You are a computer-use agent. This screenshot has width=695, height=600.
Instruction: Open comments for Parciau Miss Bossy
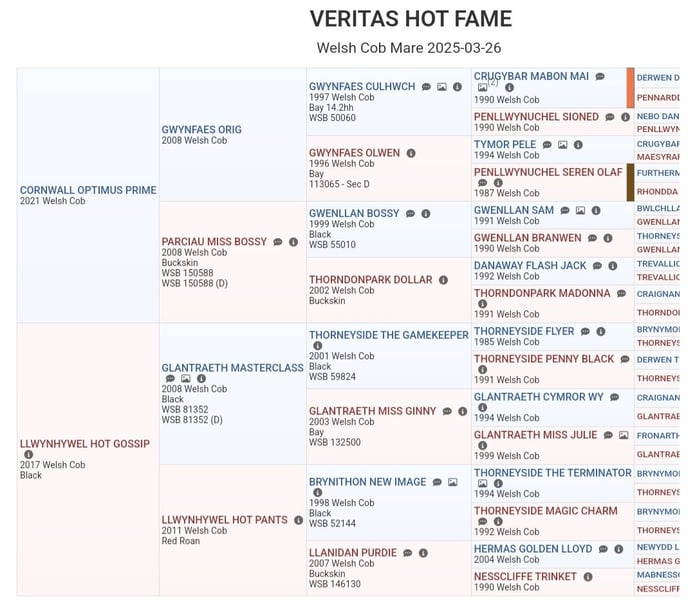click(x=278, y=242)
